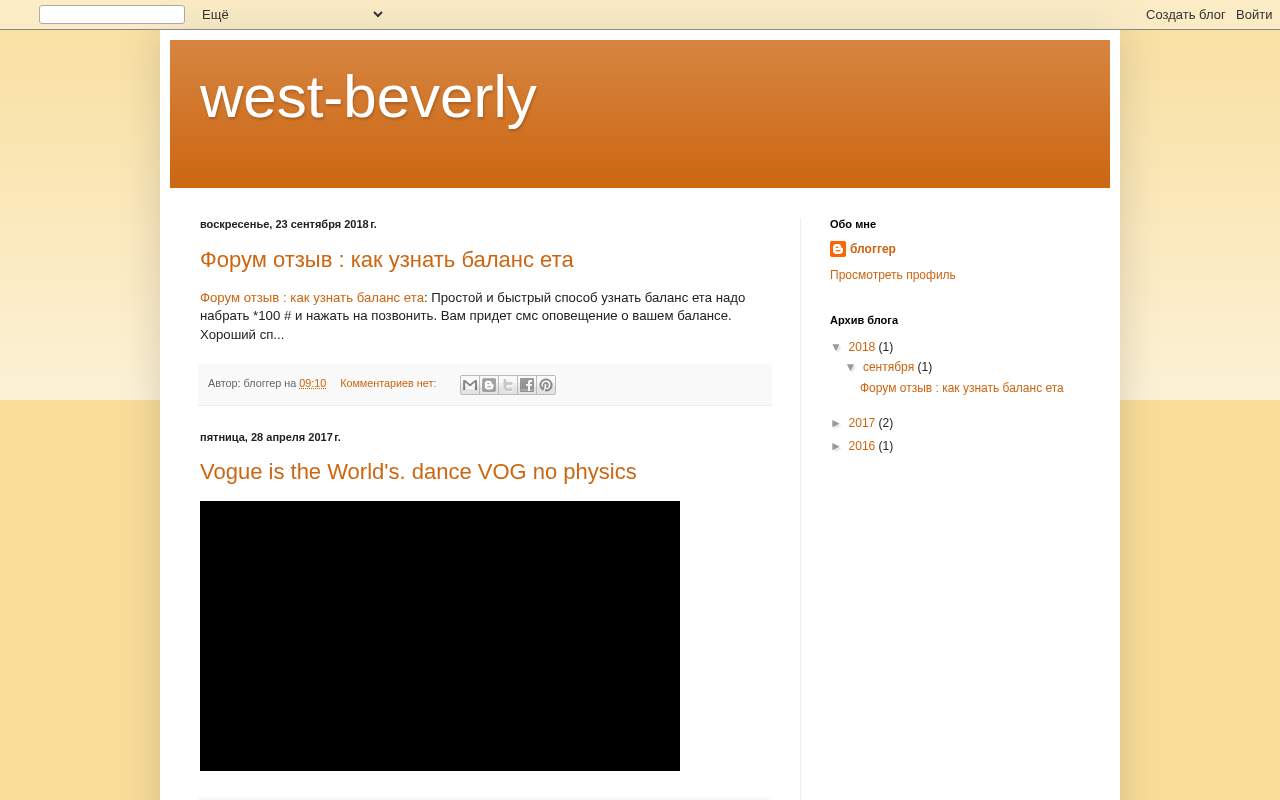Image resolution: width=1280 pixels, height=800 pixels.
Task: Open archived post Форум отзыв in sidebar
Action: point(962,388)
